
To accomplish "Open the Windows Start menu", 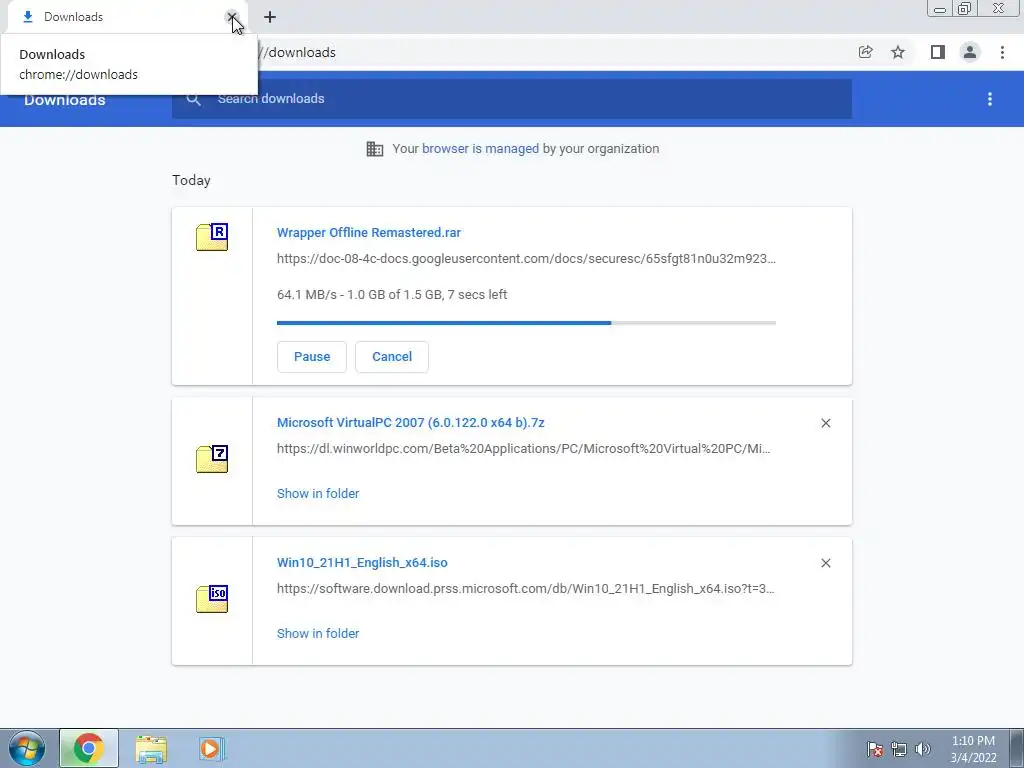I will tap(27, 748).
